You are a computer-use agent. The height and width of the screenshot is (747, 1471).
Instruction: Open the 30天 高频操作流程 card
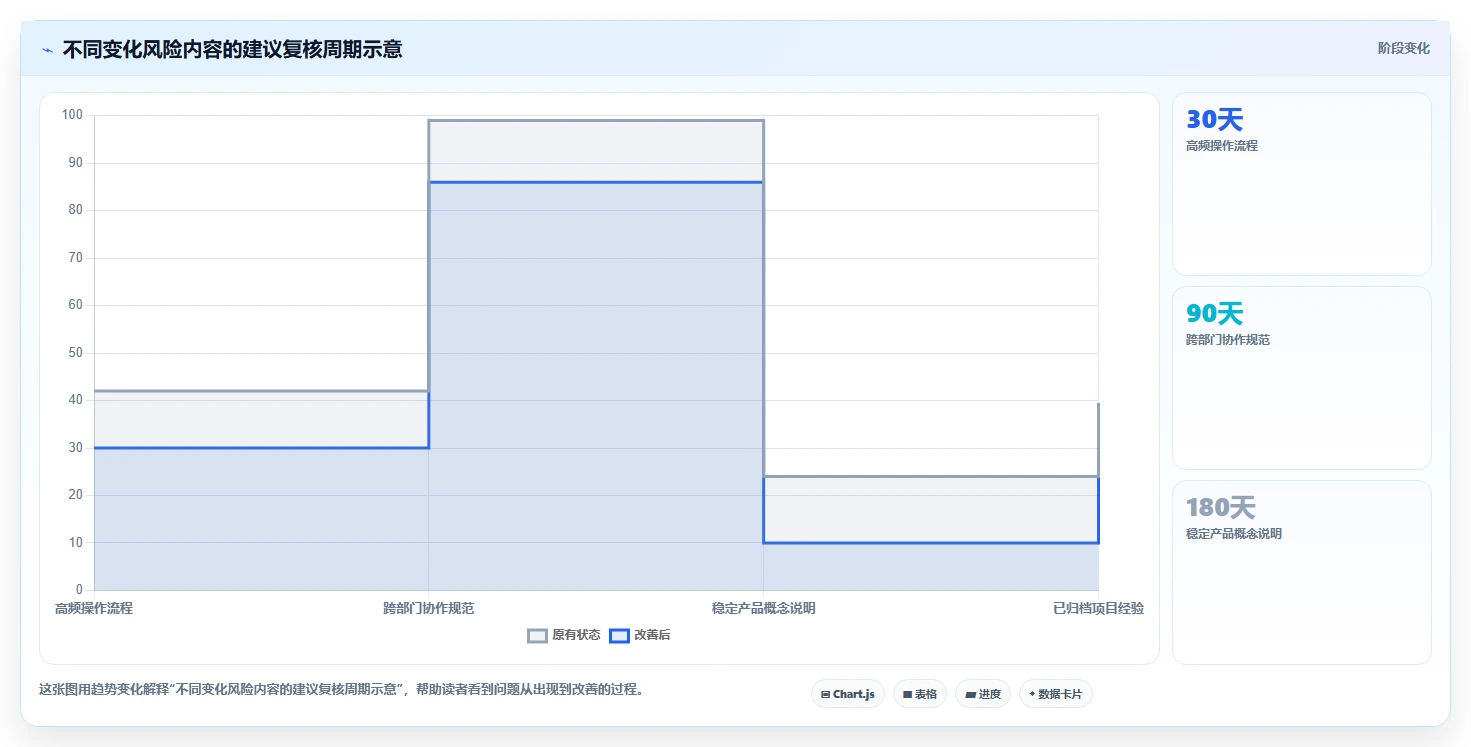point(1302,184)
